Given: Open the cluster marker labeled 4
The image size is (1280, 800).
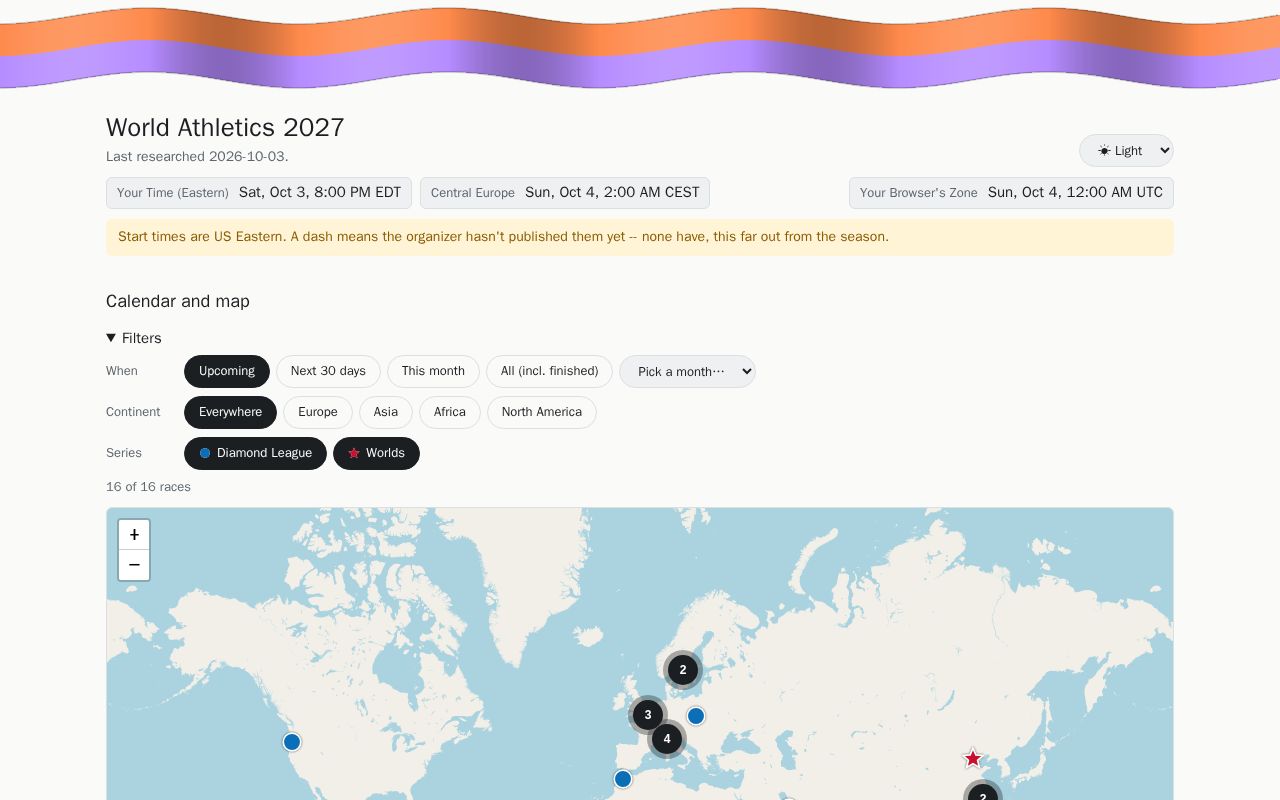Looking at the screenshot, I should (667, 739).
